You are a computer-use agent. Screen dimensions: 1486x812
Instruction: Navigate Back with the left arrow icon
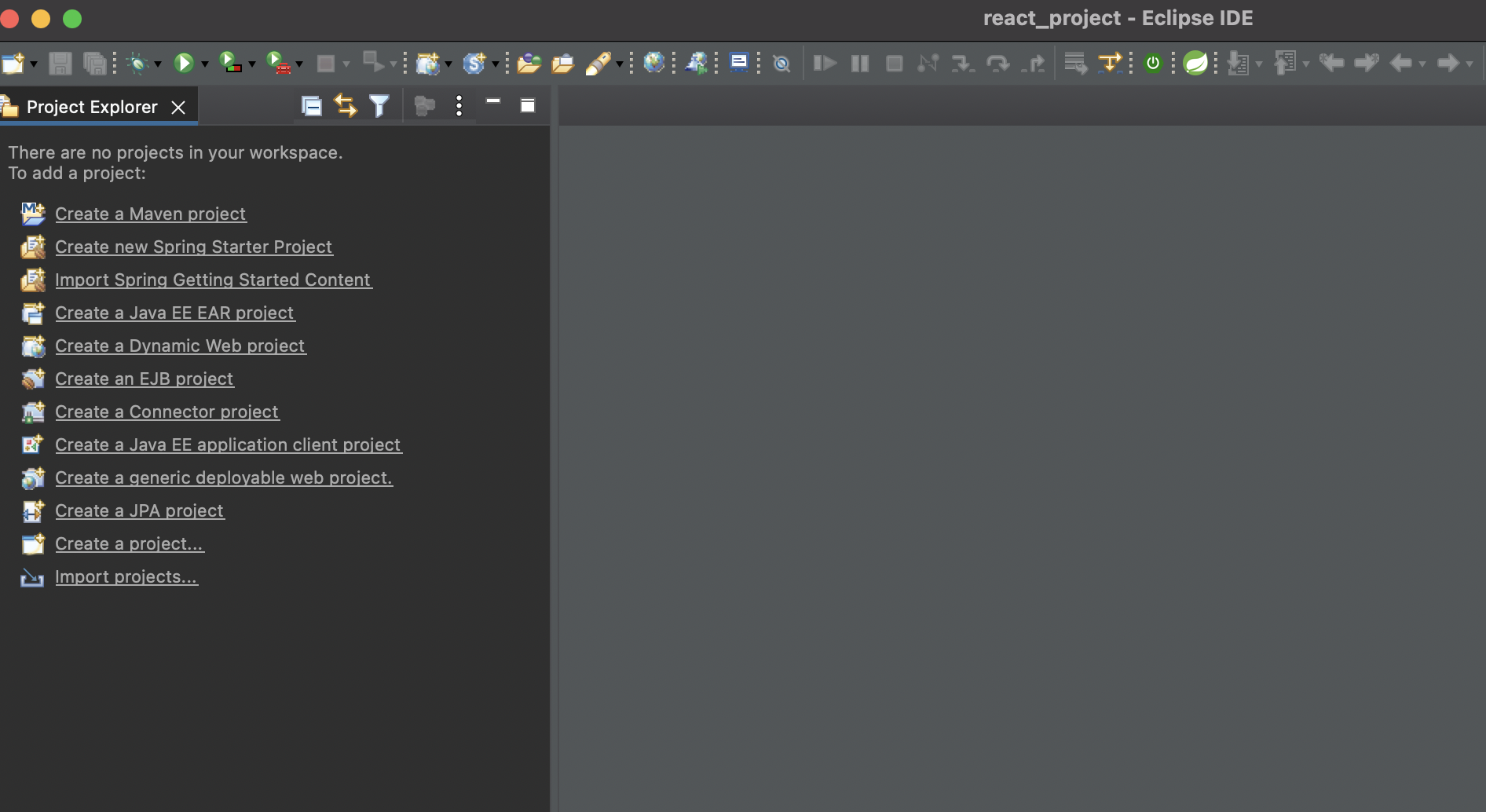click(1400, 63)
